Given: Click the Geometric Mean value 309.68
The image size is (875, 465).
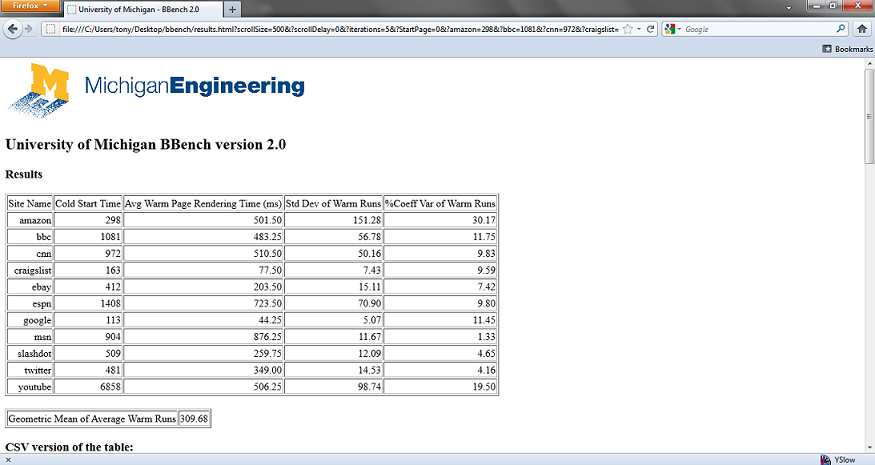Looking at the screenshot, I should (x=194, y=419).
